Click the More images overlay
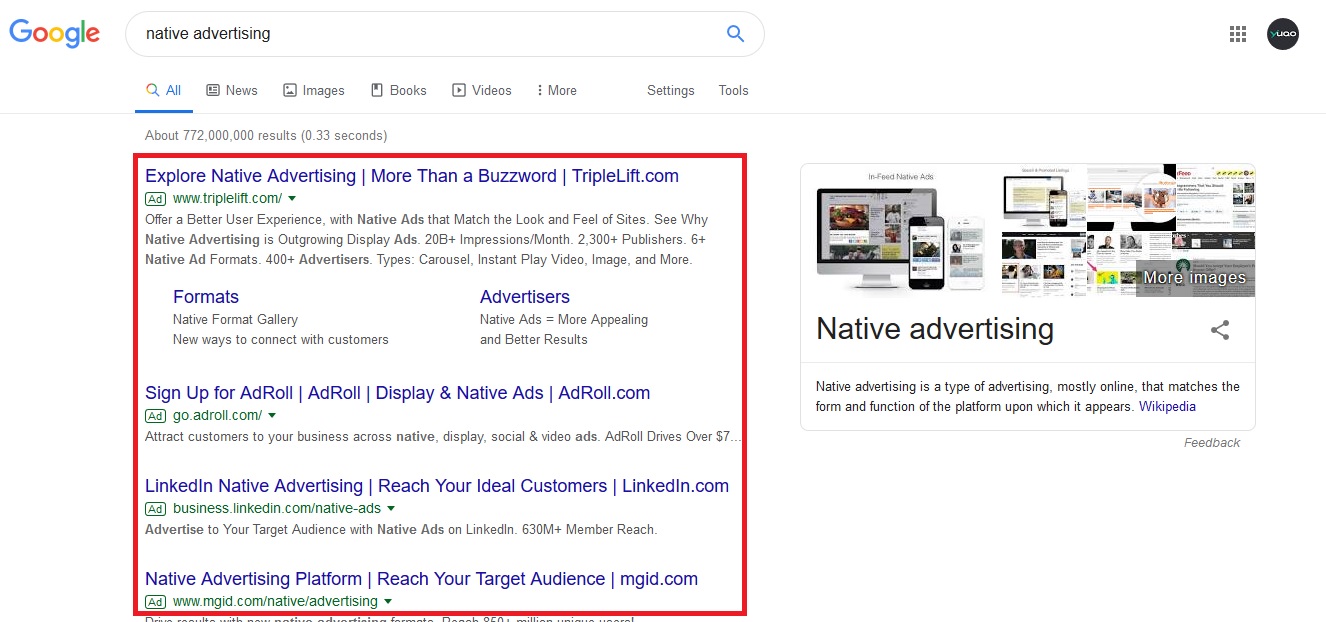 pos(1195,277)
